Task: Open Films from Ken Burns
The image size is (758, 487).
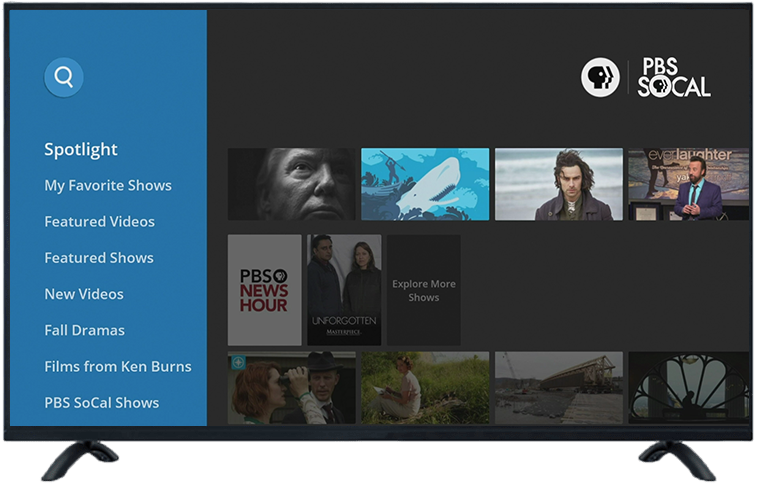Action: pos(118,367)
